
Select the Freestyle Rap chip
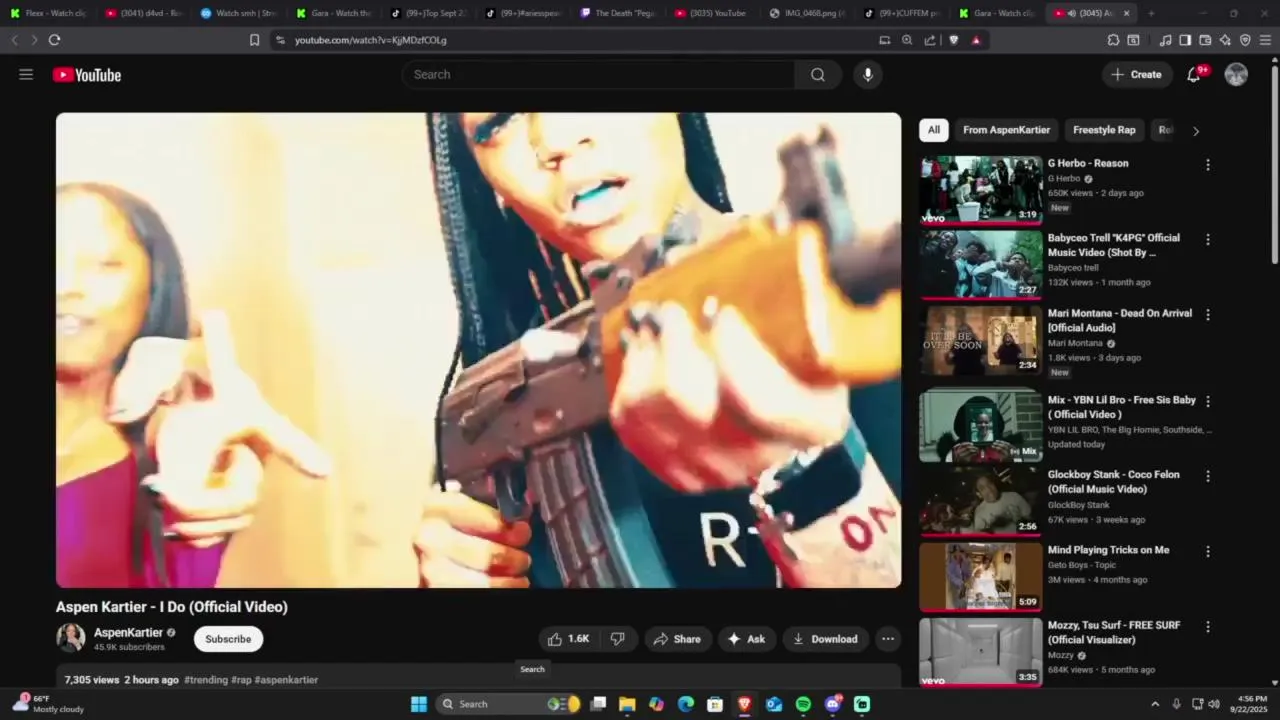tap(1104, 130)
